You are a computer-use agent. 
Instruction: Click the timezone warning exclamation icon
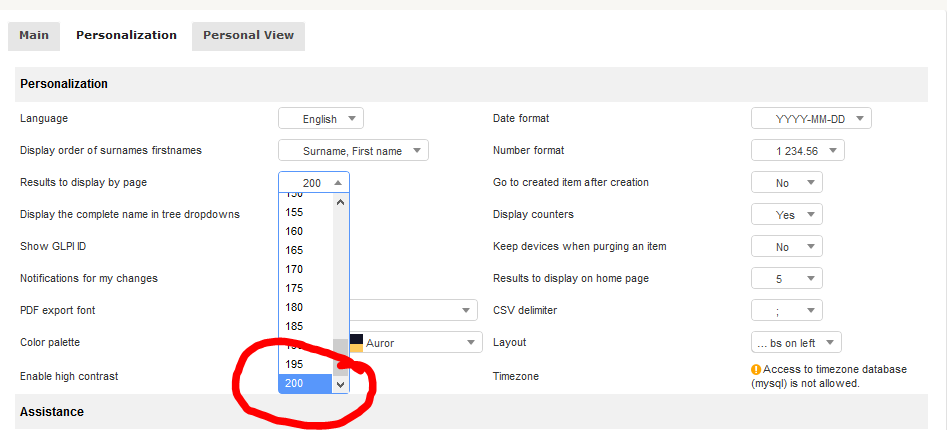(756, 370)
